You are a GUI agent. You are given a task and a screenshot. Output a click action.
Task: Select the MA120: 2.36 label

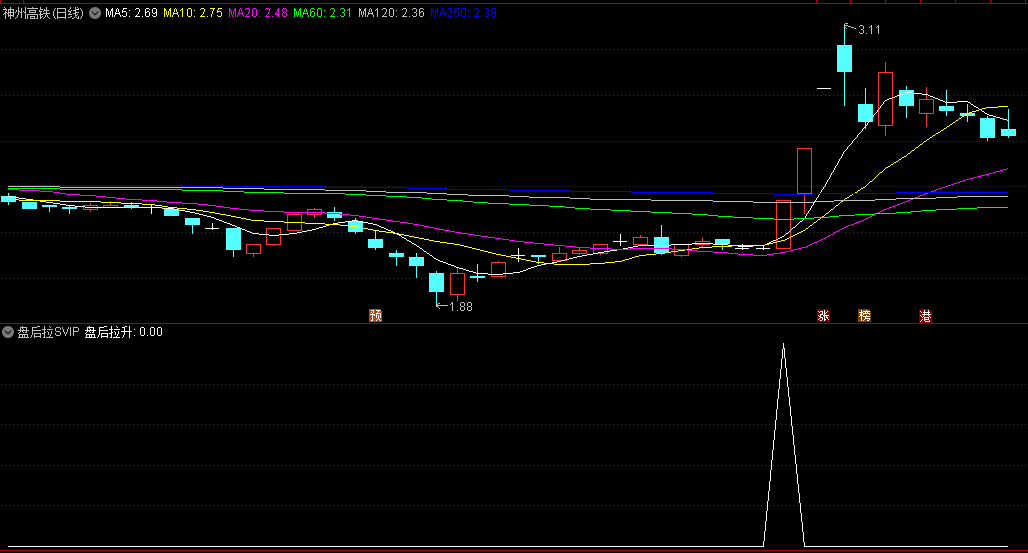[x=391, y=12]
